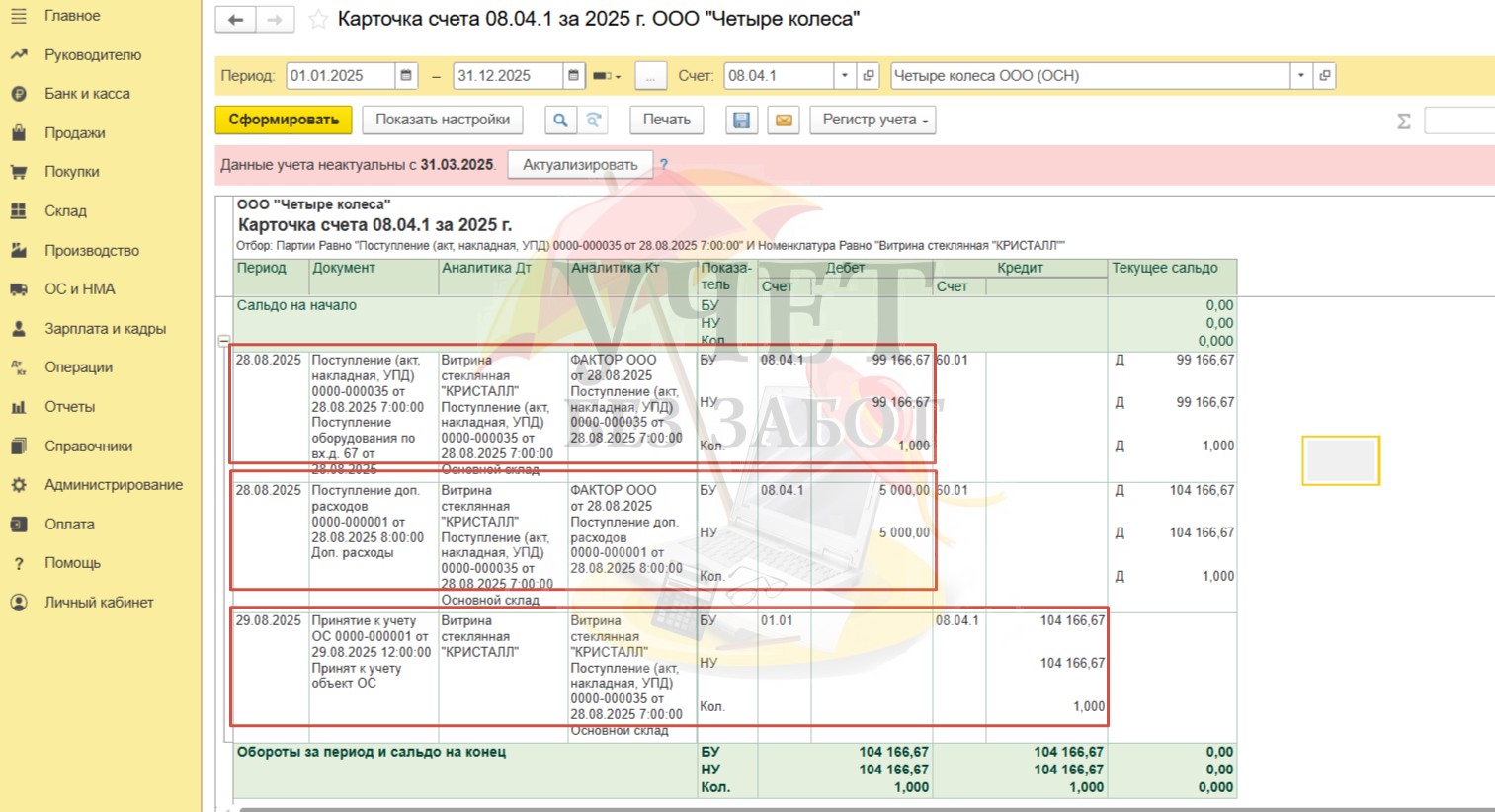Image resolution: width=1495 pixels, height=812 pixels.
Task: Click the Текущее сальдо column header
Action: coord(1172,277)
